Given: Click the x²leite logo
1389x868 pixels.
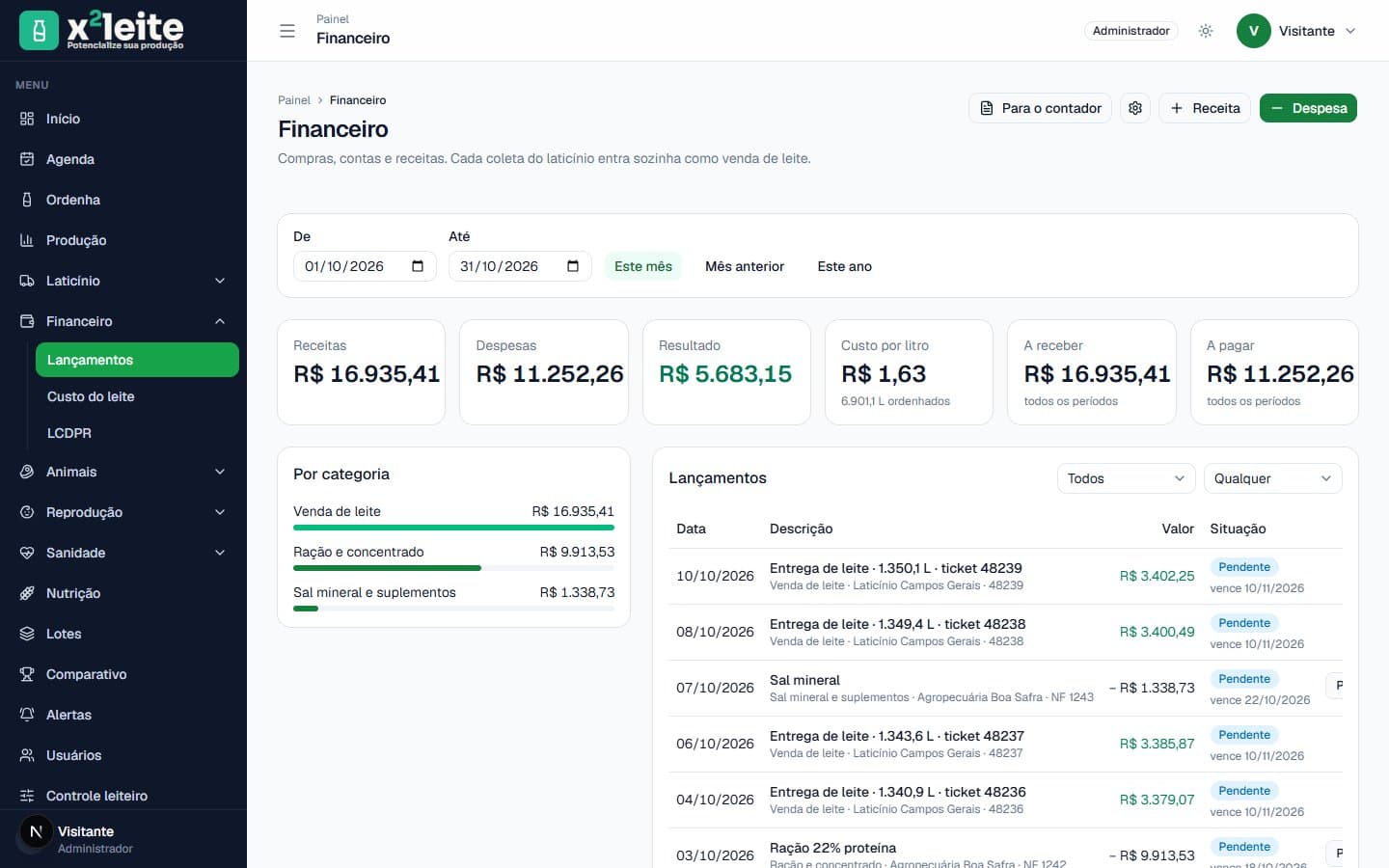Looking at the screenshot, I should click(101, 31).
